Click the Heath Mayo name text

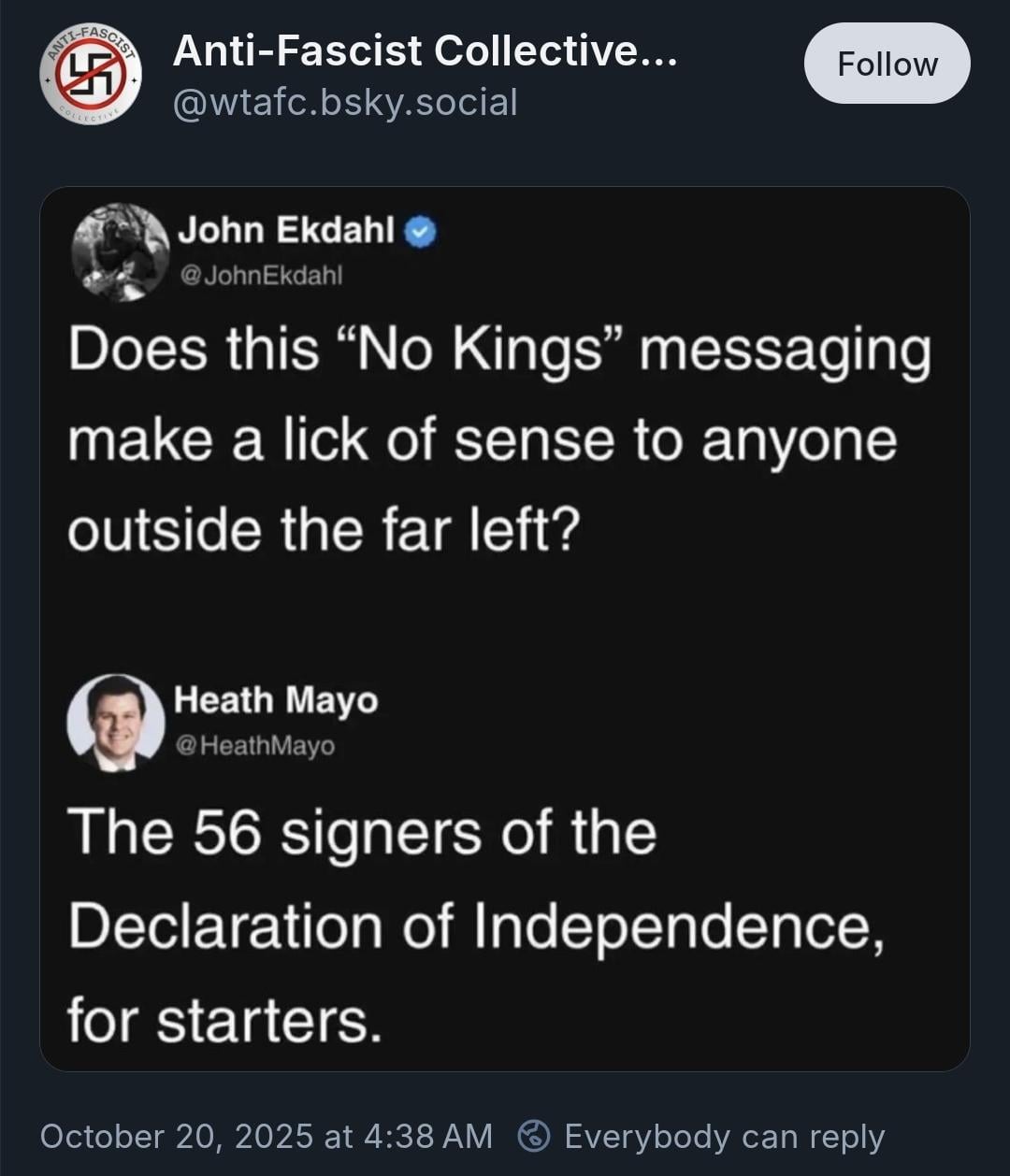(276, 700)
